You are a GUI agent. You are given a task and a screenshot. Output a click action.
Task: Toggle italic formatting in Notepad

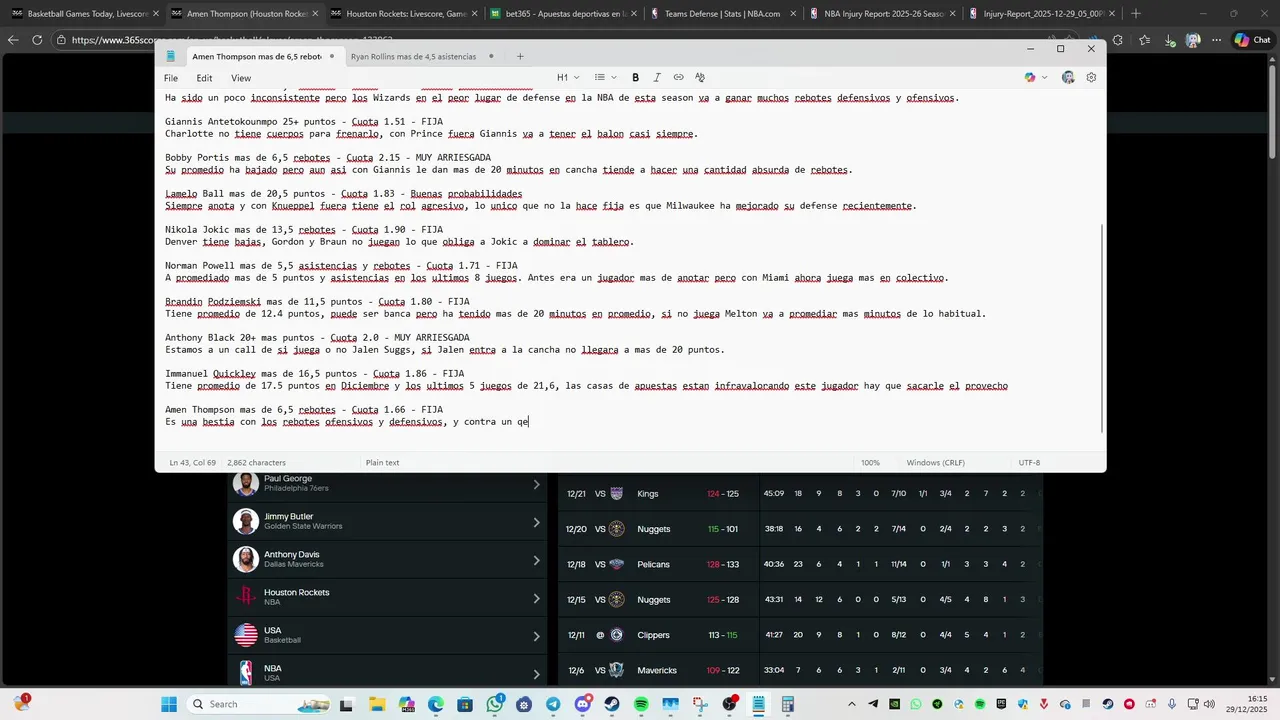click(657, 77)
